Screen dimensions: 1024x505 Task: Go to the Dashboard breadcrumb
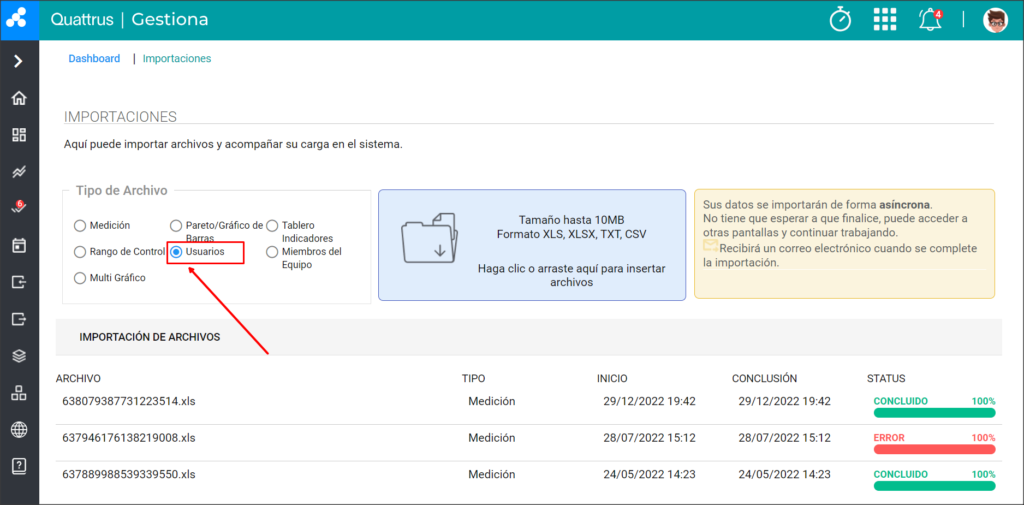click(94, 58)
